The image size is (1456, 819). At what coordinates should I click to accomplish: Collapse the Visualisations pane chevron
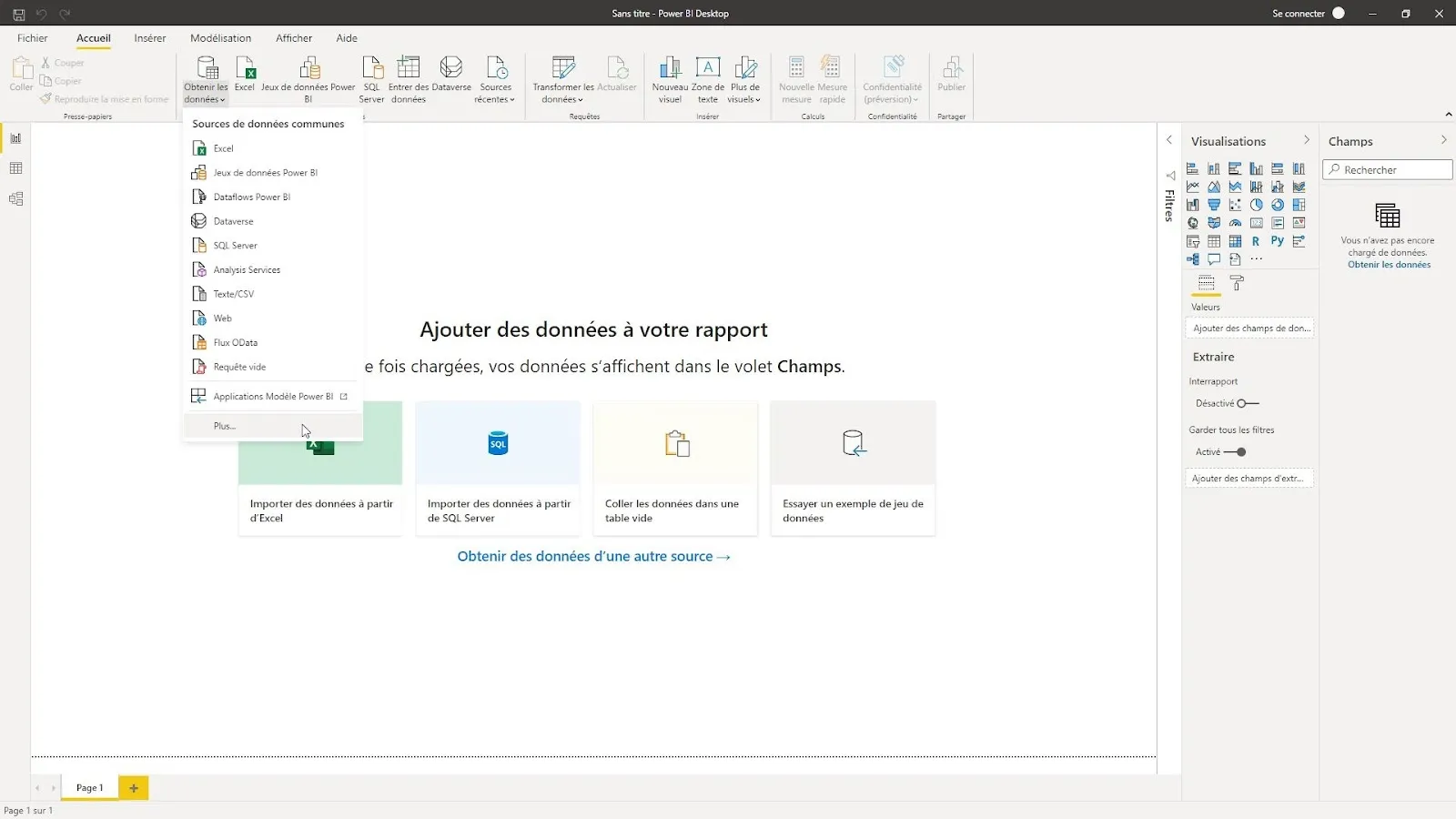pos(1307,140)
